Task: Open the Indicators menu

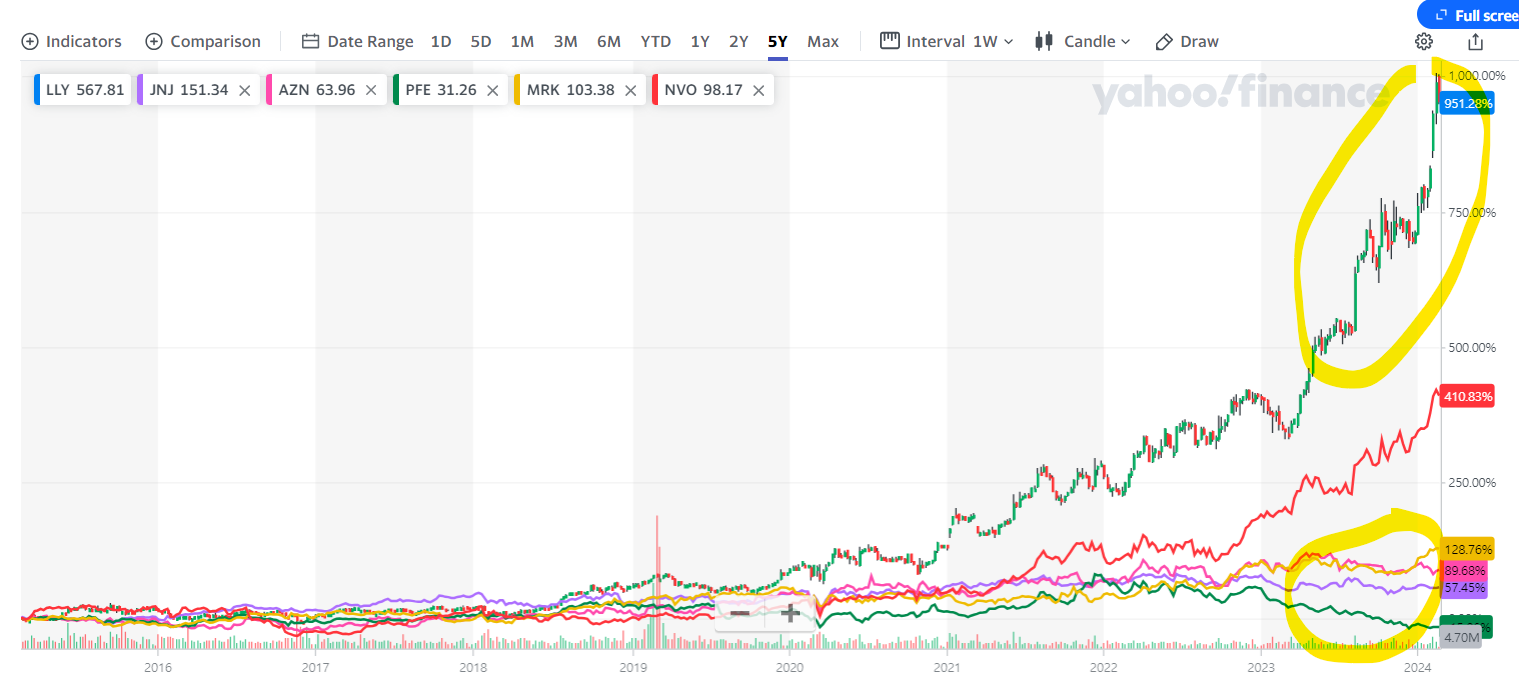Action: click(72, 42)
